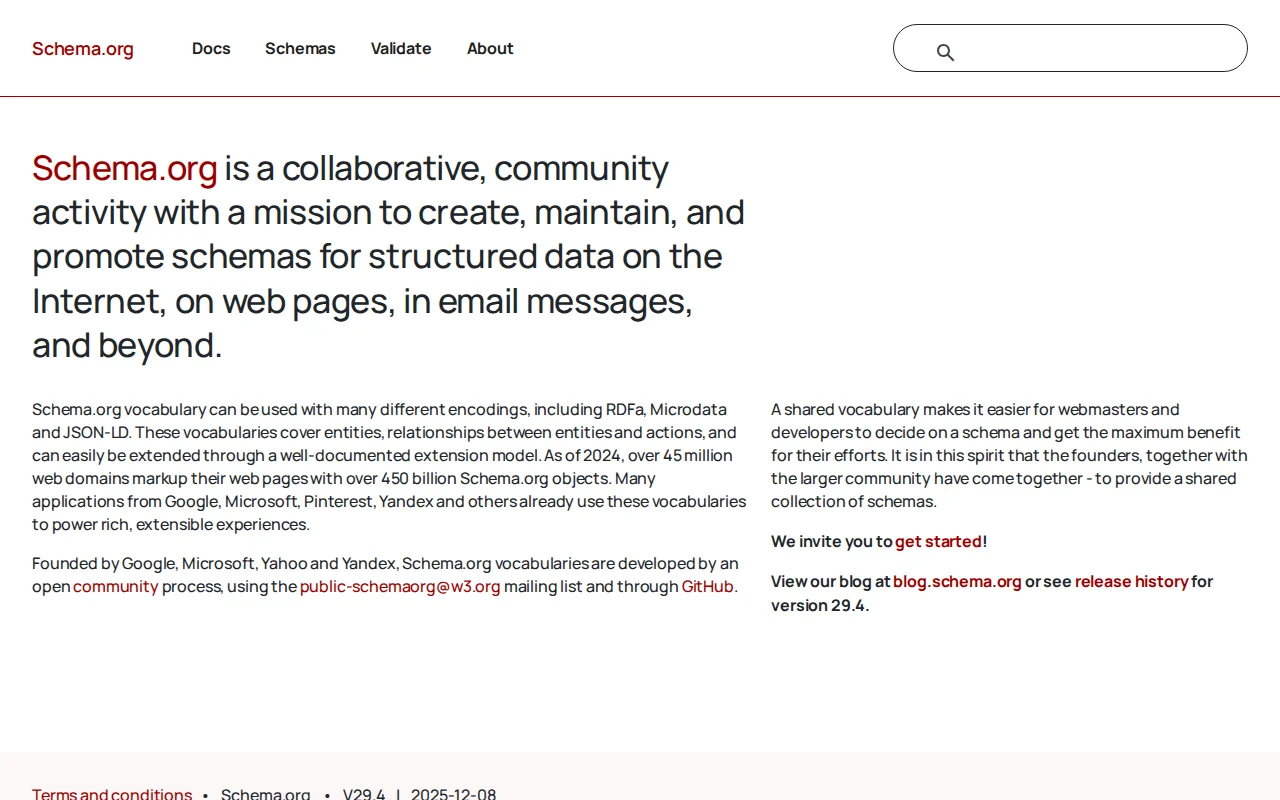This screenshot has width=1280, height=800.
Task: Click the V29.4 version label in footer
Action: pos(364,793)
